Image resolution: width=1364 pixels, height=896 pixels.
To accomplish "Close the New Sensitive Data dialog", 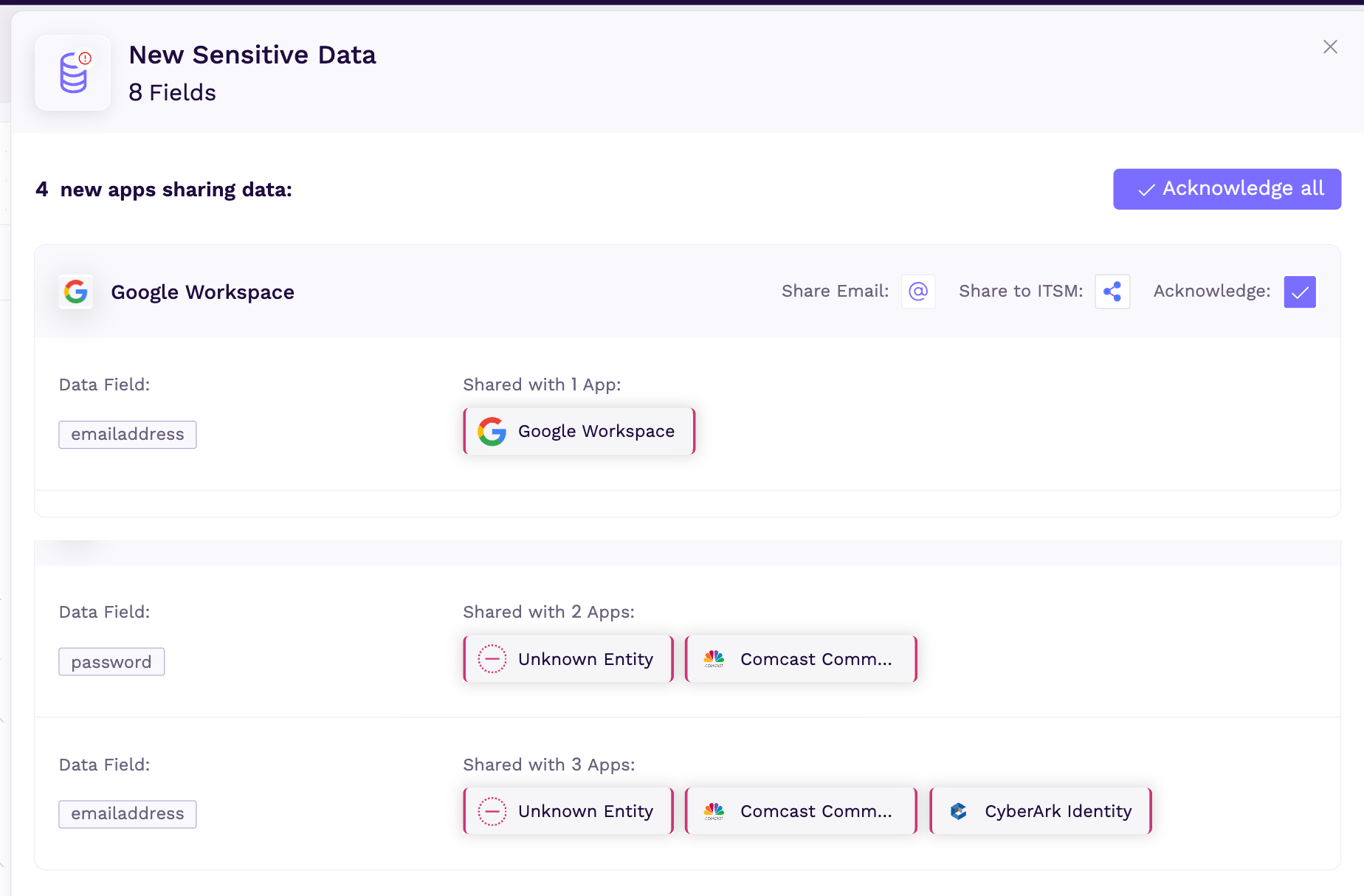I will (1330, 47).
